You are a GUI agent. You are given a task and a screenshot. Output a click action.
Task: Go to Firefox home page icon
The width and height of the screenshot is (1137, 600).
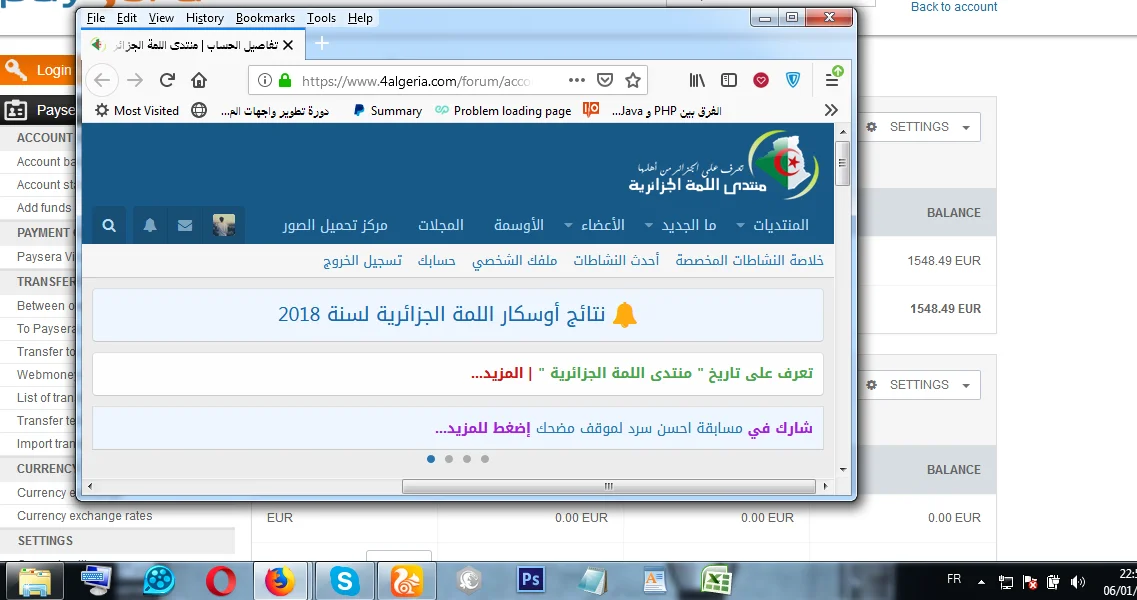[199, 80]
